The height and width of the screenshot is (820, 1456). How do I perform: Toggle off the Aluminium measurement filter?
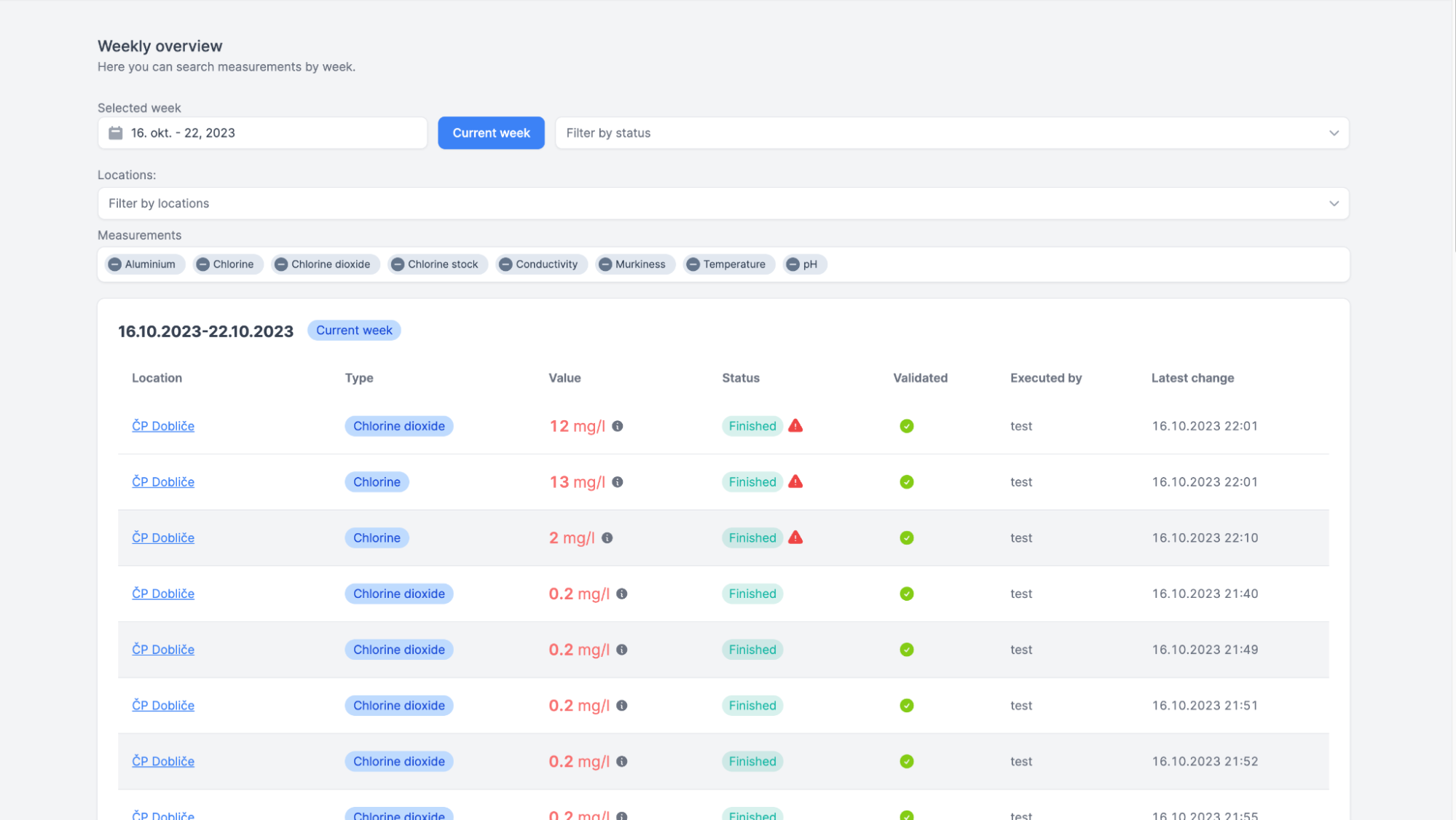pyautogui.click(x=114, y=264)
